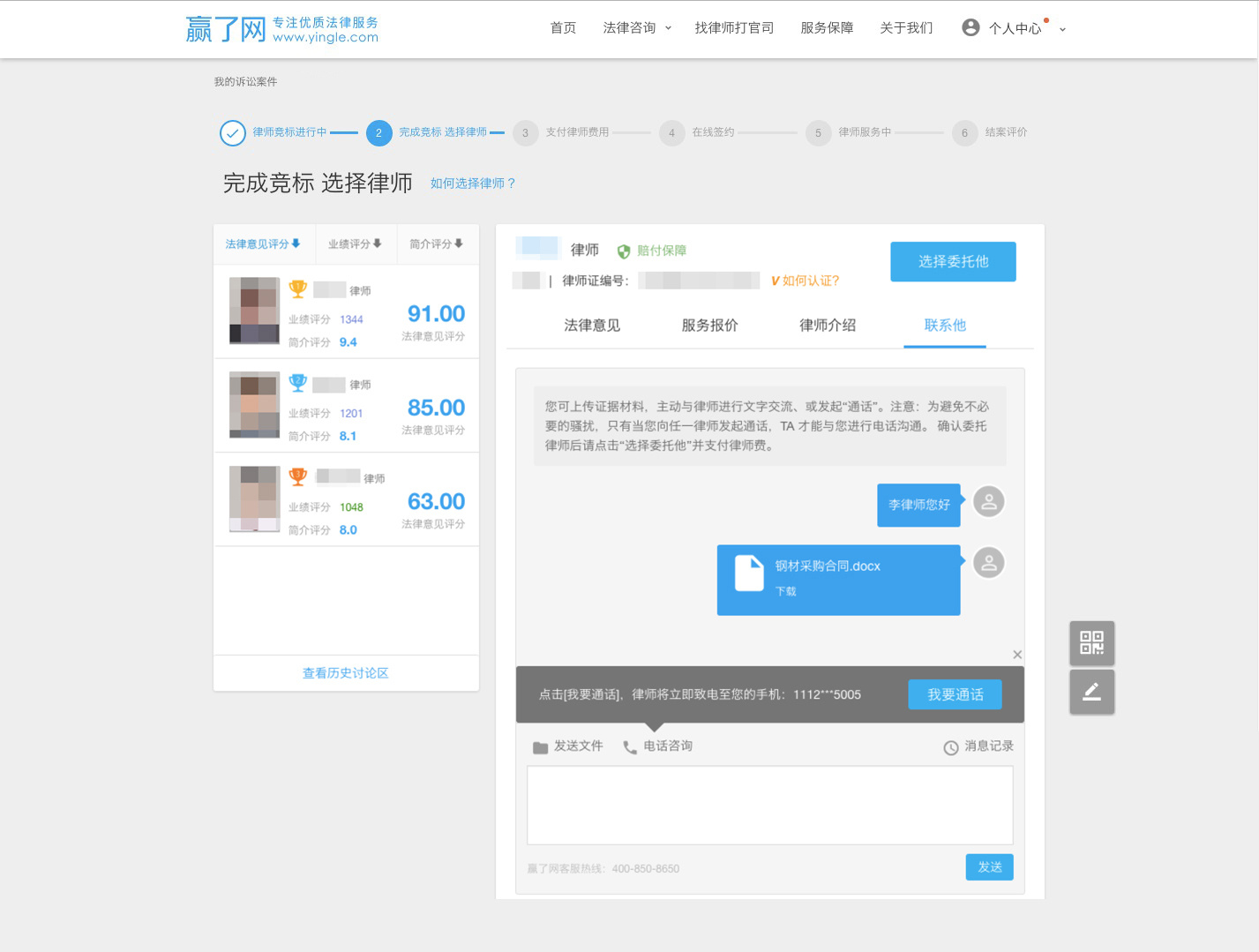Sort lawyers by 法律意见评分

tap(263, 244)
